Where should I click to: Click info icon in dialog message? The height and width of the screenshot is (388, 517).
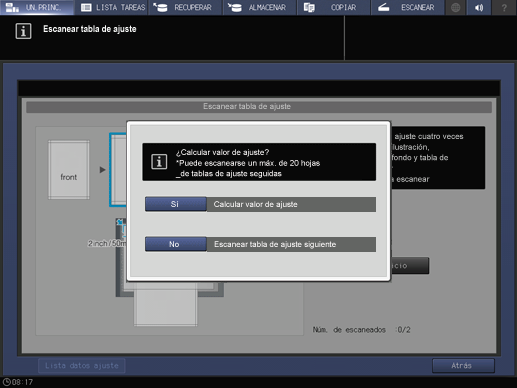pos(159,162)
